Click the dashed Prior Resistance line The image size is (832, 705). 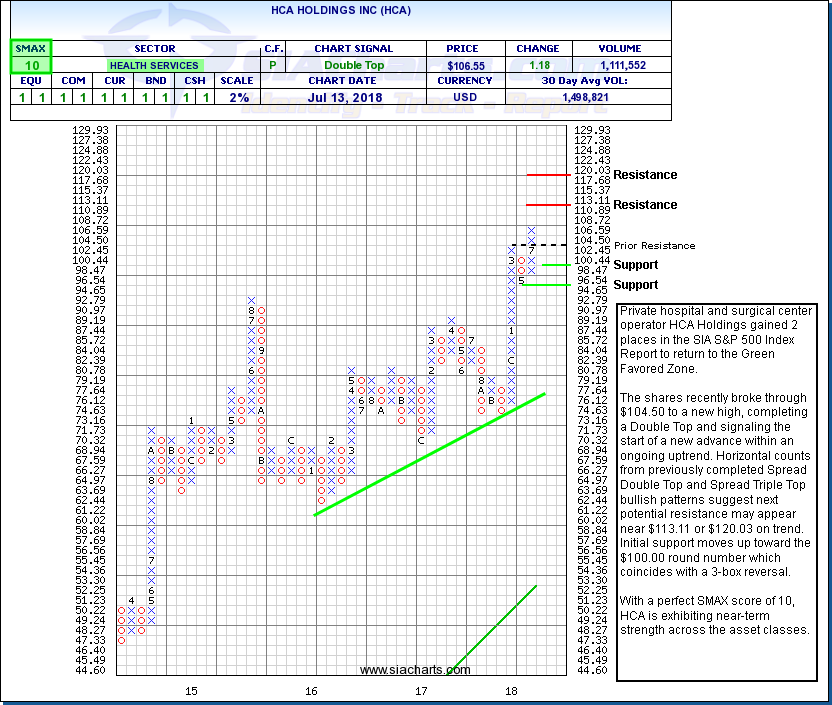(540, 245)
